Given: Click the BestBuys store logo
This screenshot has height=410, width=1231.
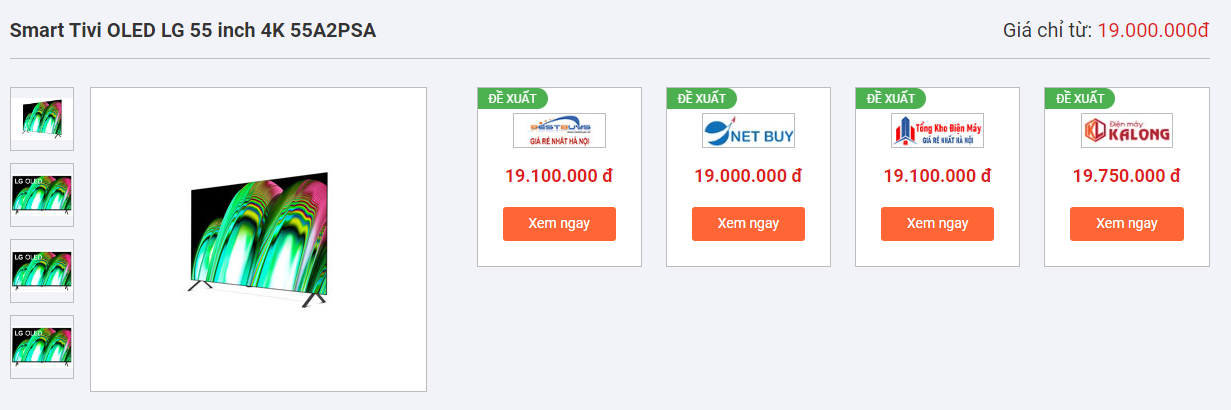Looking at the screenshot, I should point(559,131).
